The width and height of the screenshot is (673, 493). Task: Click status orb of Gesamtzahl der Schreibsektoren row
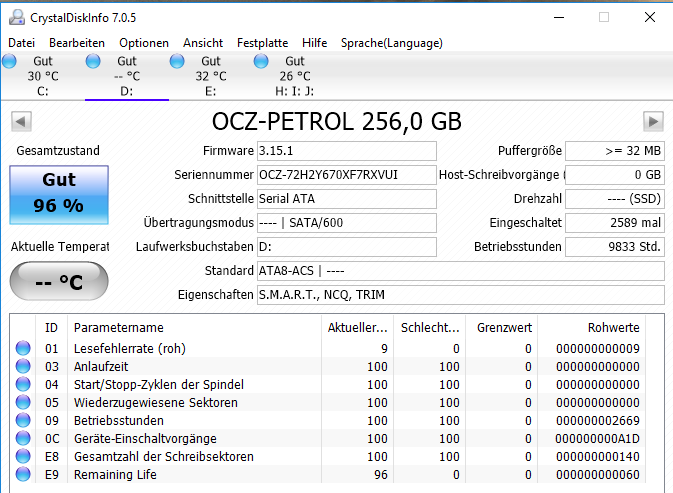23,456
